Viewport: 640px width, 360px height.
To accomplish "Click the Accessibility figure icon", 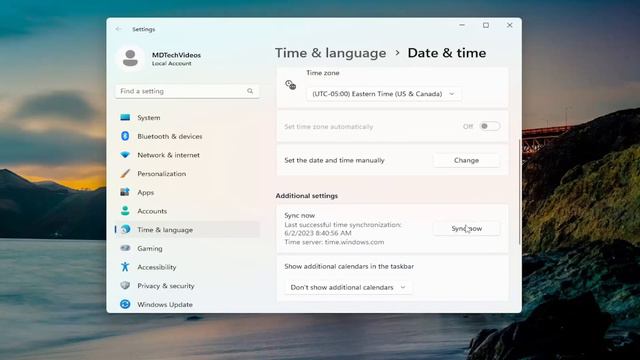I will tap(125, 267).
